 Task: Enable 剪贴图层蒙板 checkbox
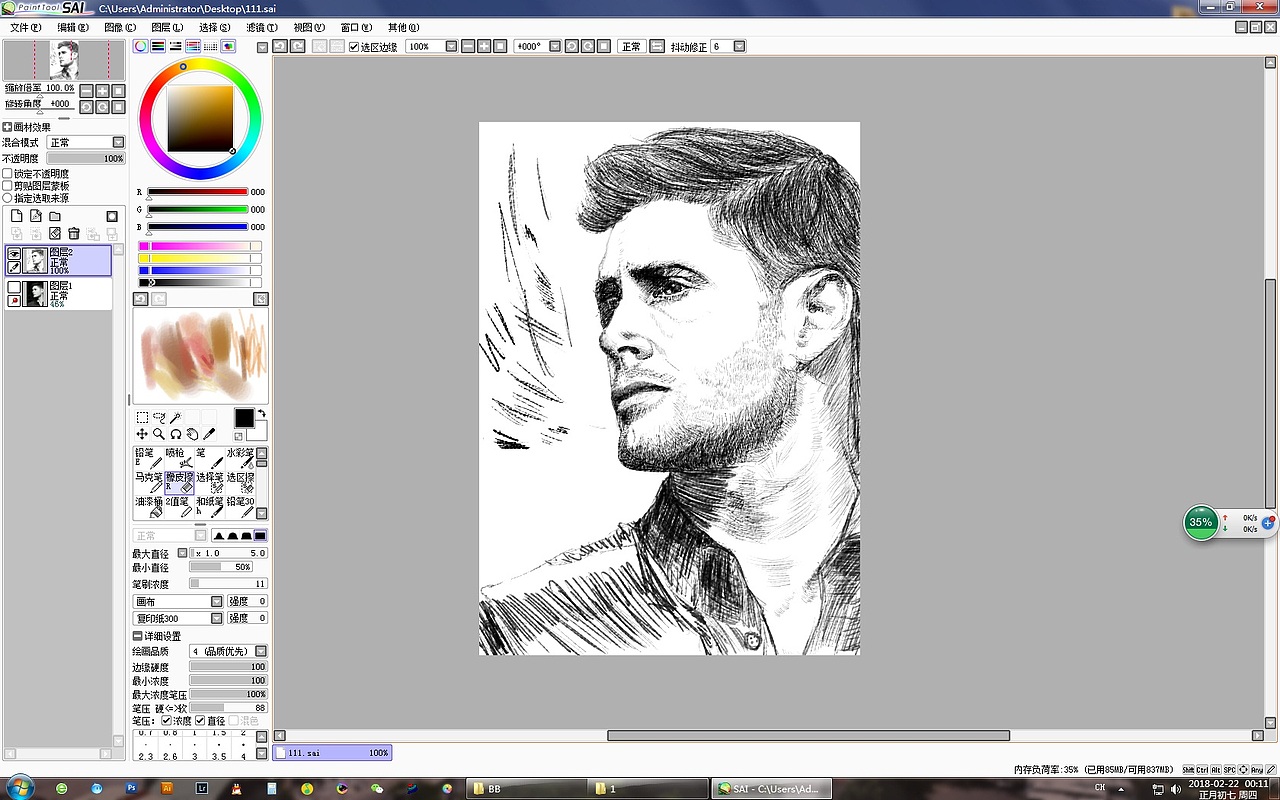tap(8, 186)
